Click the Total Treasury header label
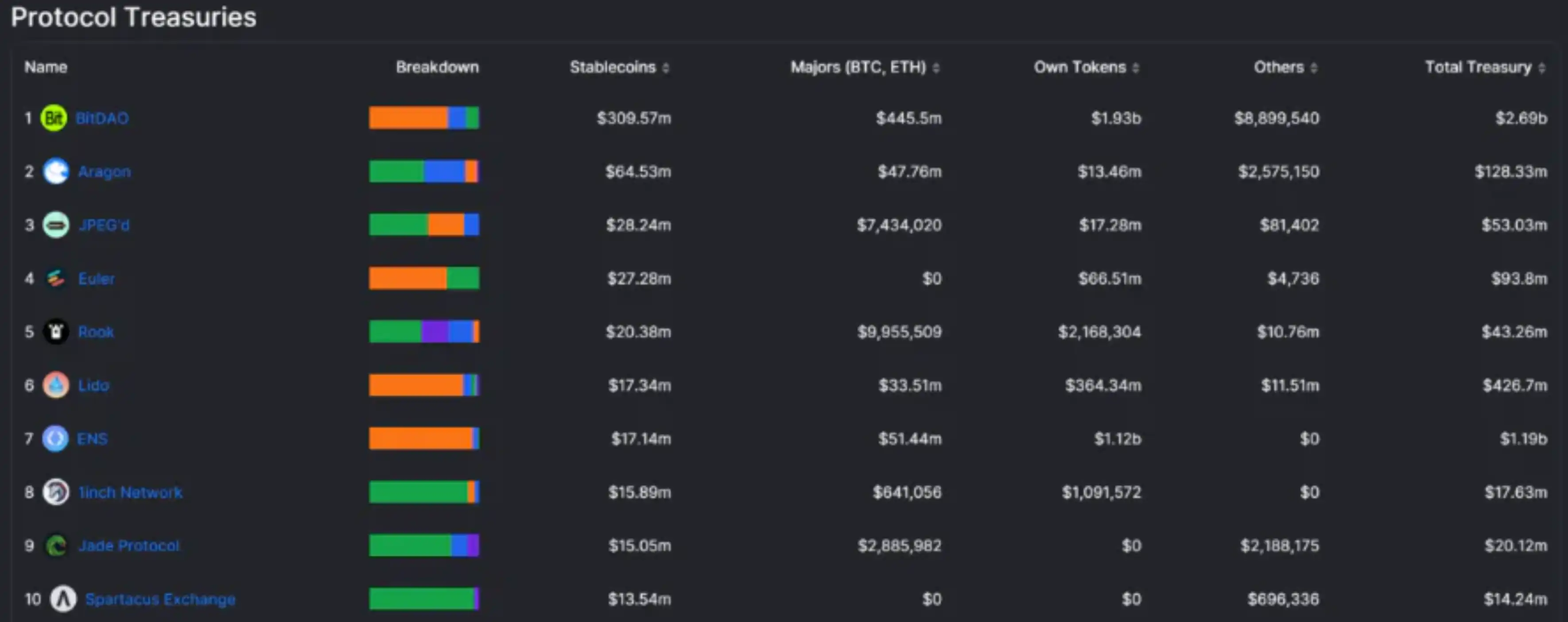This screenshot has height=622, width=1568. click(x=1478, y=67)
